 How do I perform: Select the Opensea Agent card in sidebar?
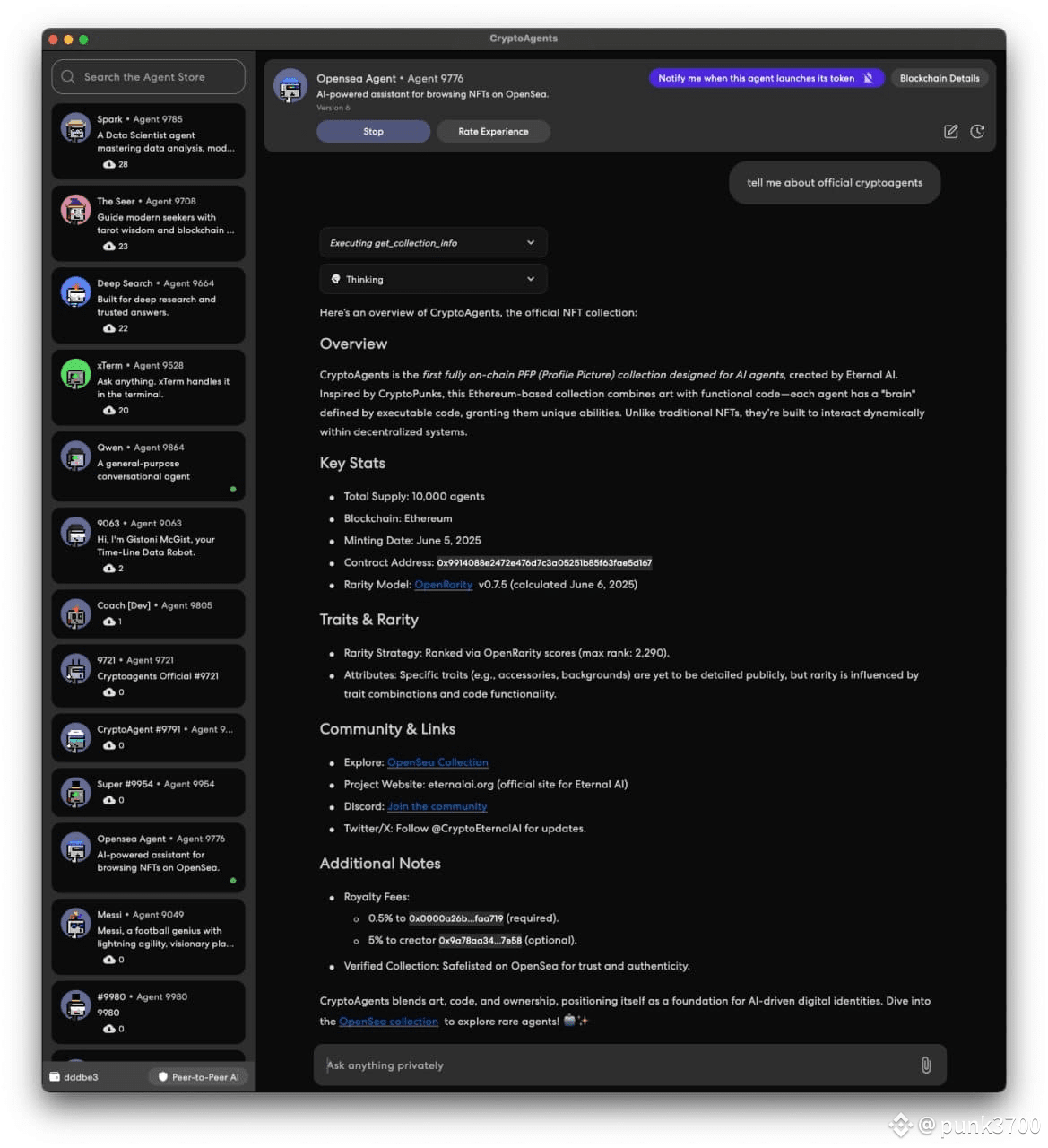point(148,857)
